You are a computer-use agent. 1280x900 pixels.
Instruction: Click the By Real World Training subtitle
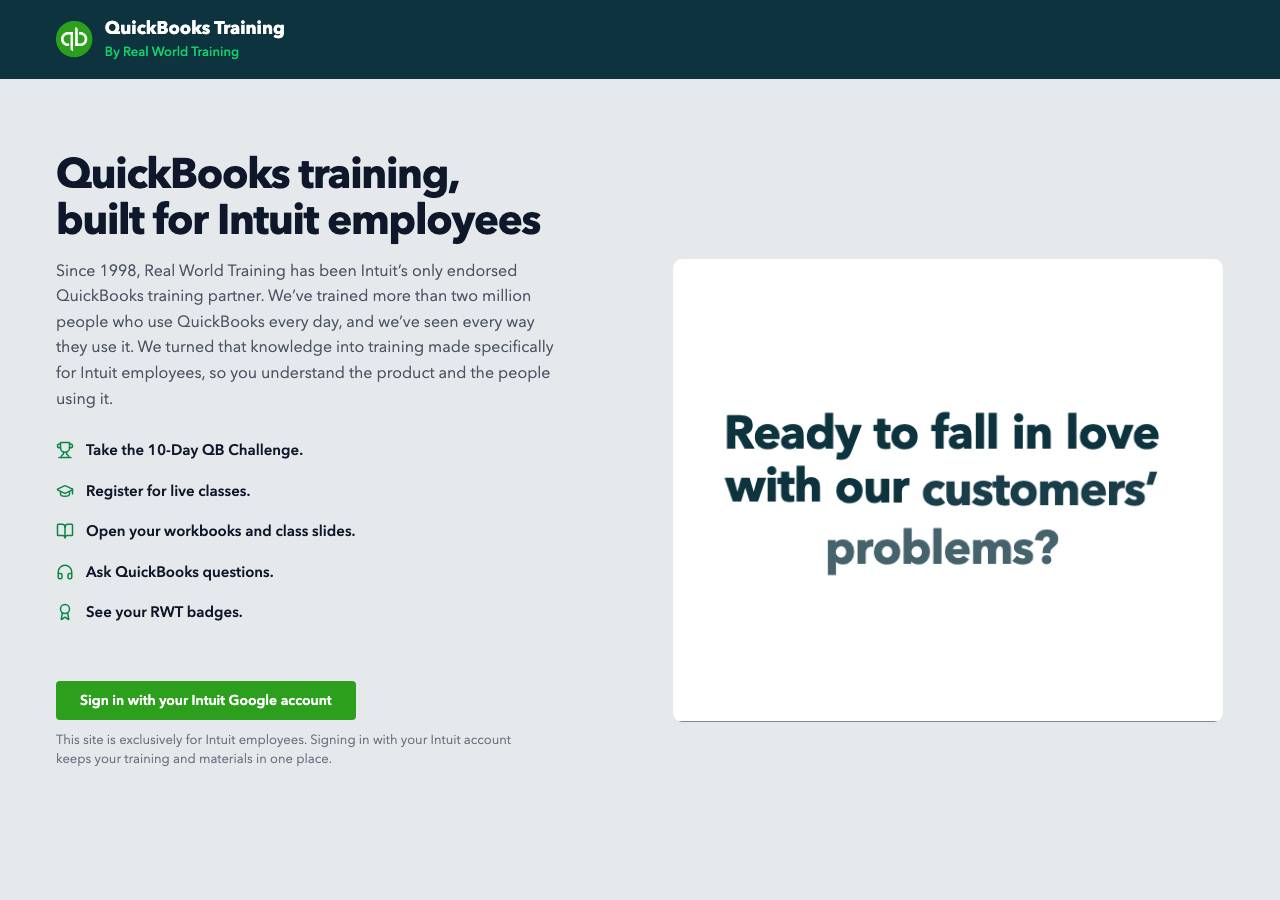coord(172,52)
